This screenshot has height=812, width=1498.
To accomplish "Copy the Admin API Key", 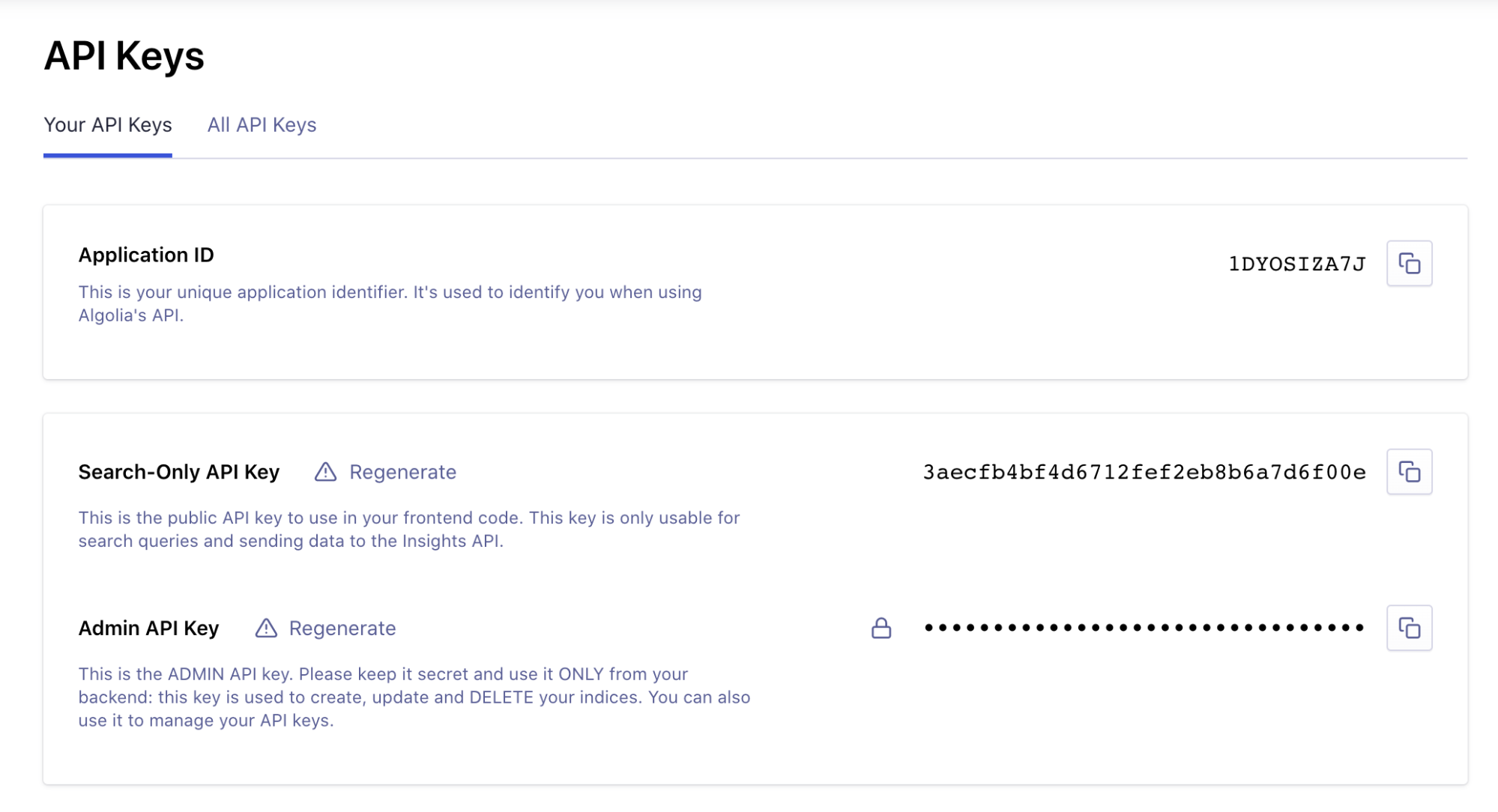I will click(1409, 628).
